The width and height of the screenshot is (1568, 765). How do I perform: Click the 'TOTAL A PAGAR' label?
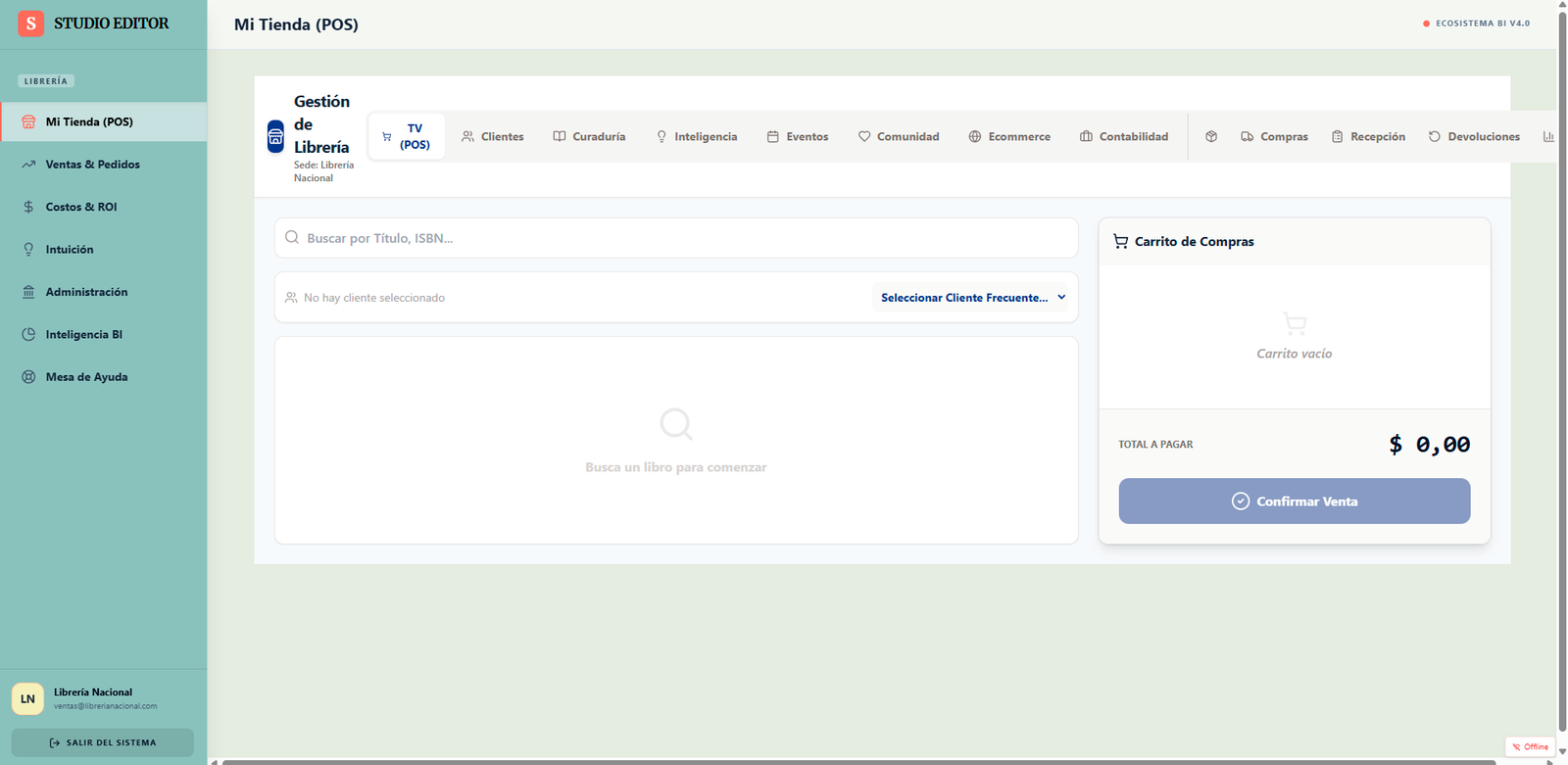pyautogui.click(x=1155, y=445)
